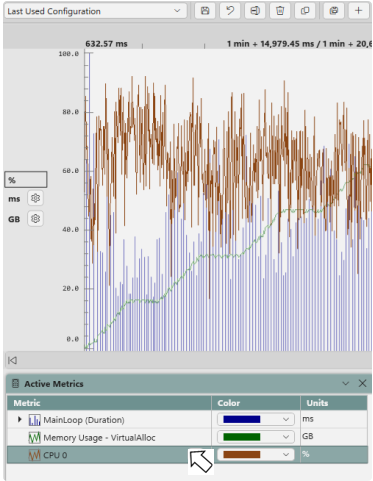The height and width of the screenshot is (481, 373).
Task: Click the rename configuration icon
Action: click(x=255, y=11)
